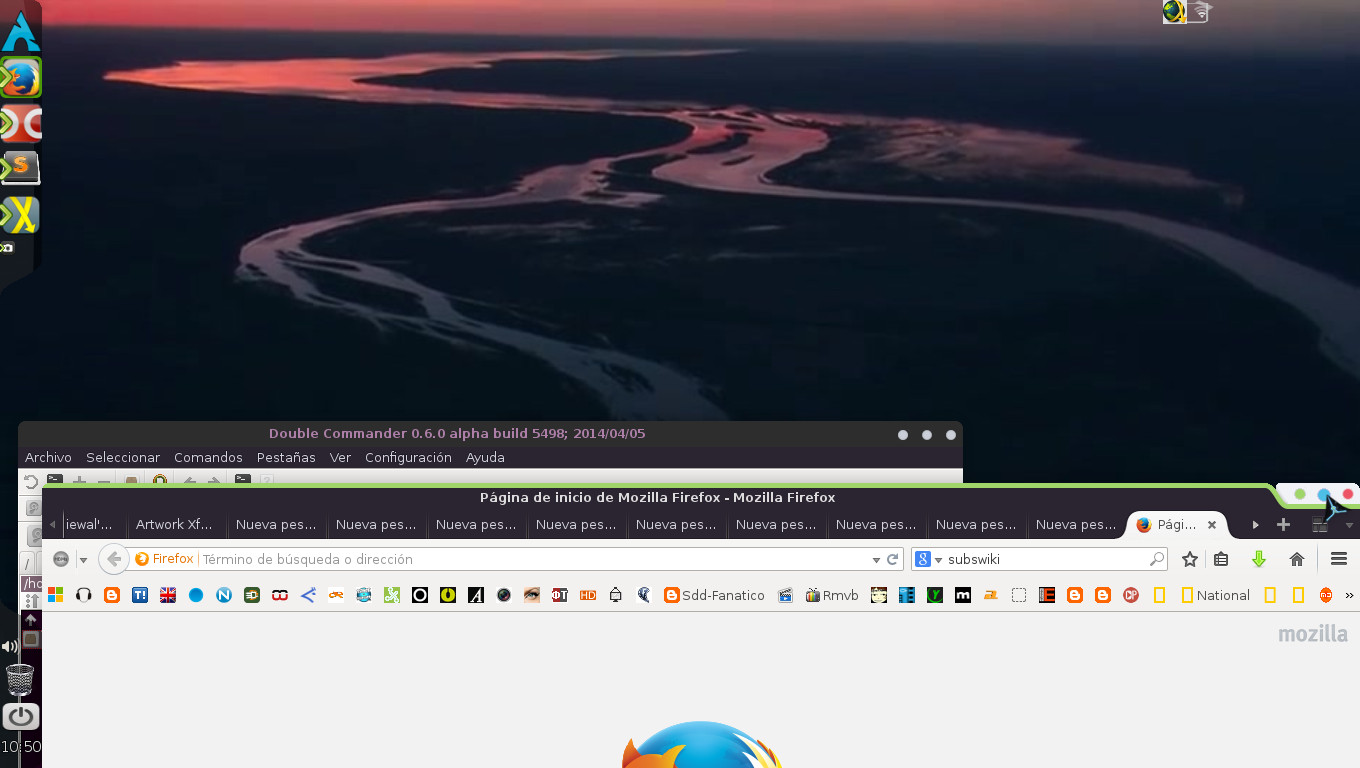Click the search magnifier in the search box

click(x=1157, y=559)
